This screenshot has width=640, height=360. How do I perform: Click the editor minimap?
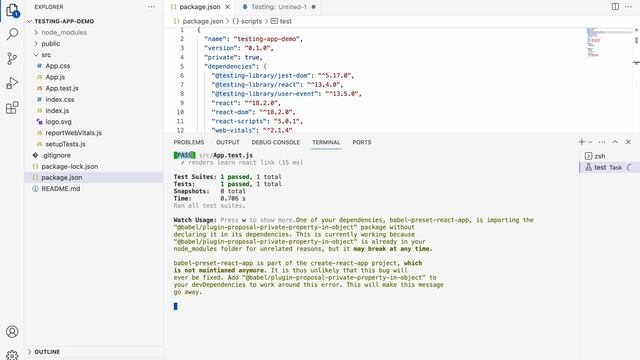pos(608,42)
